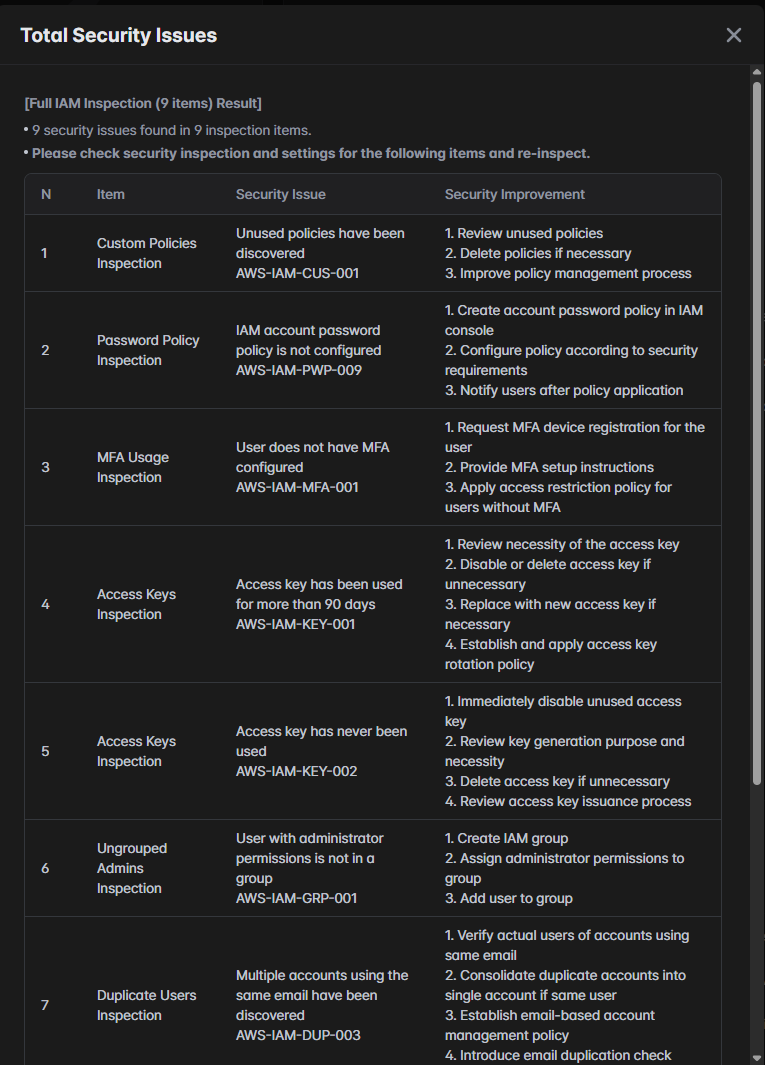Select the MFA Usage Inspection item
Viewport: 765px width, 1065px height.
(133, 467)
